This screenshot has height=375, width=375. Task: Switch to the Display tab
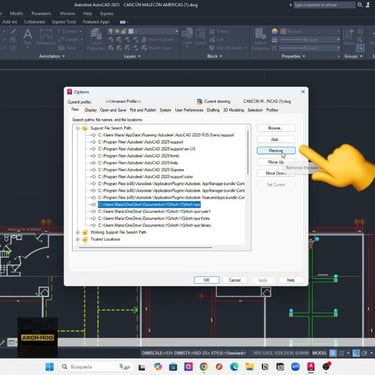pyautogui.click(x=90, y=110)
